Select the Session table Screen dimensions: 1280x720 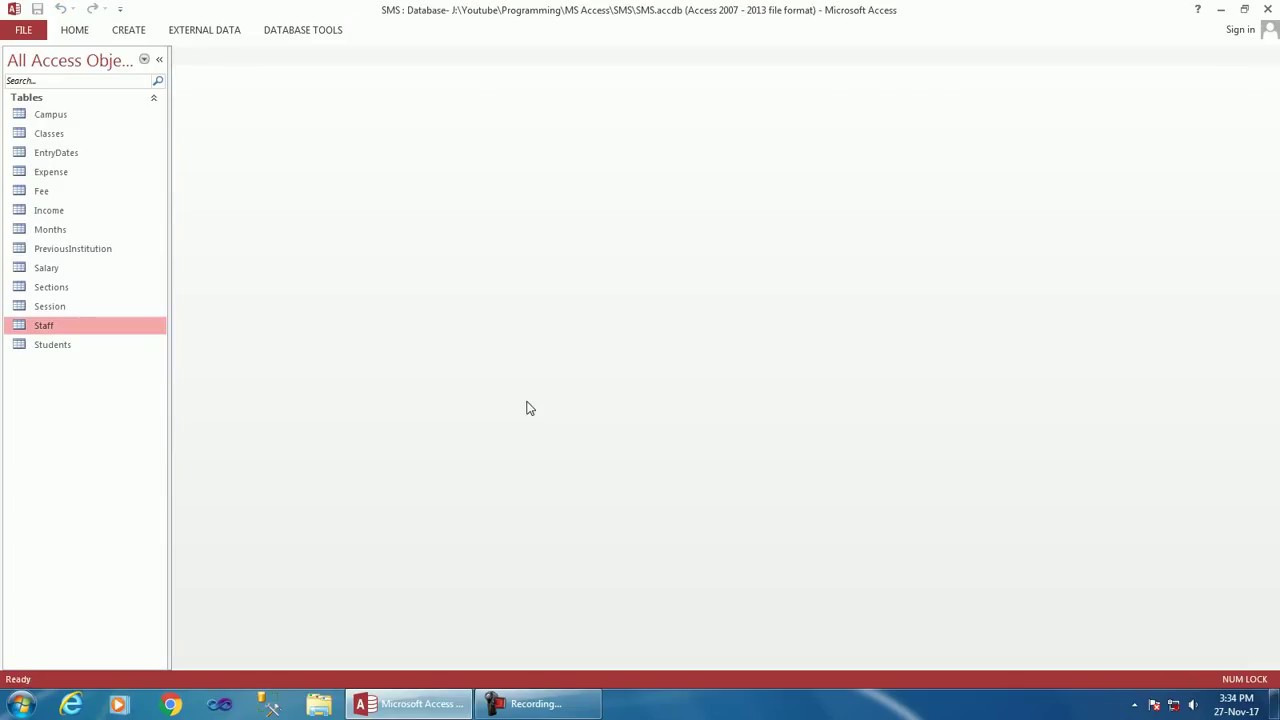tap(85, 306)
